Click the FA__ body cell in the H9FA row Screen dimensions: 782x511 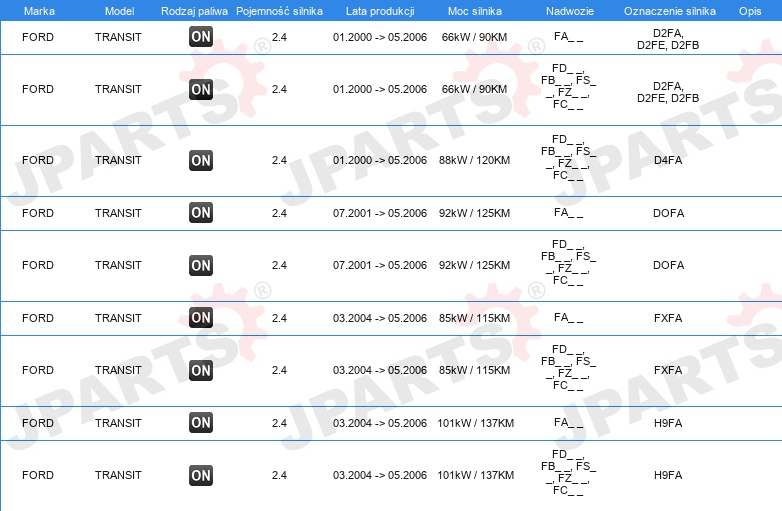568,423
